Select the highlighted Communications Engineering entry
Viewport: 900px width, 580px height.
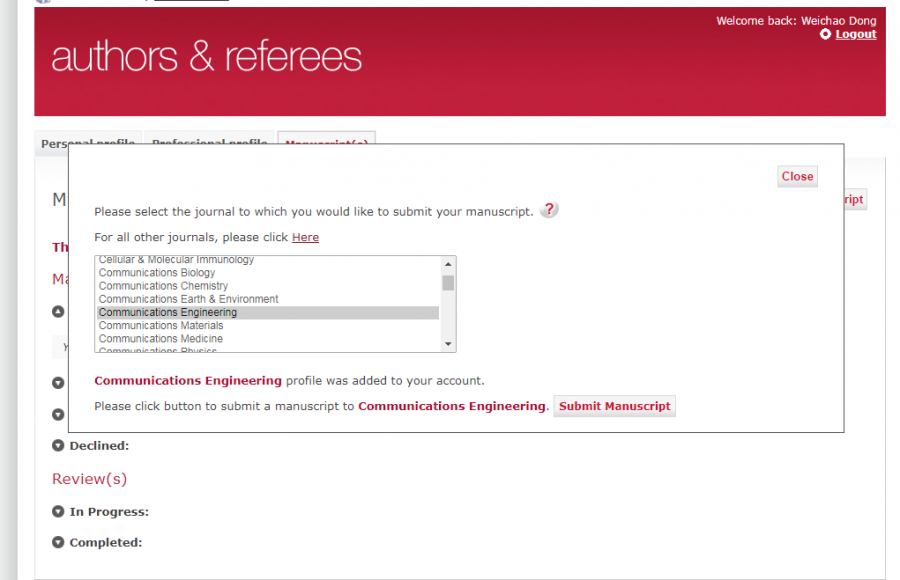tap(268, 312)
